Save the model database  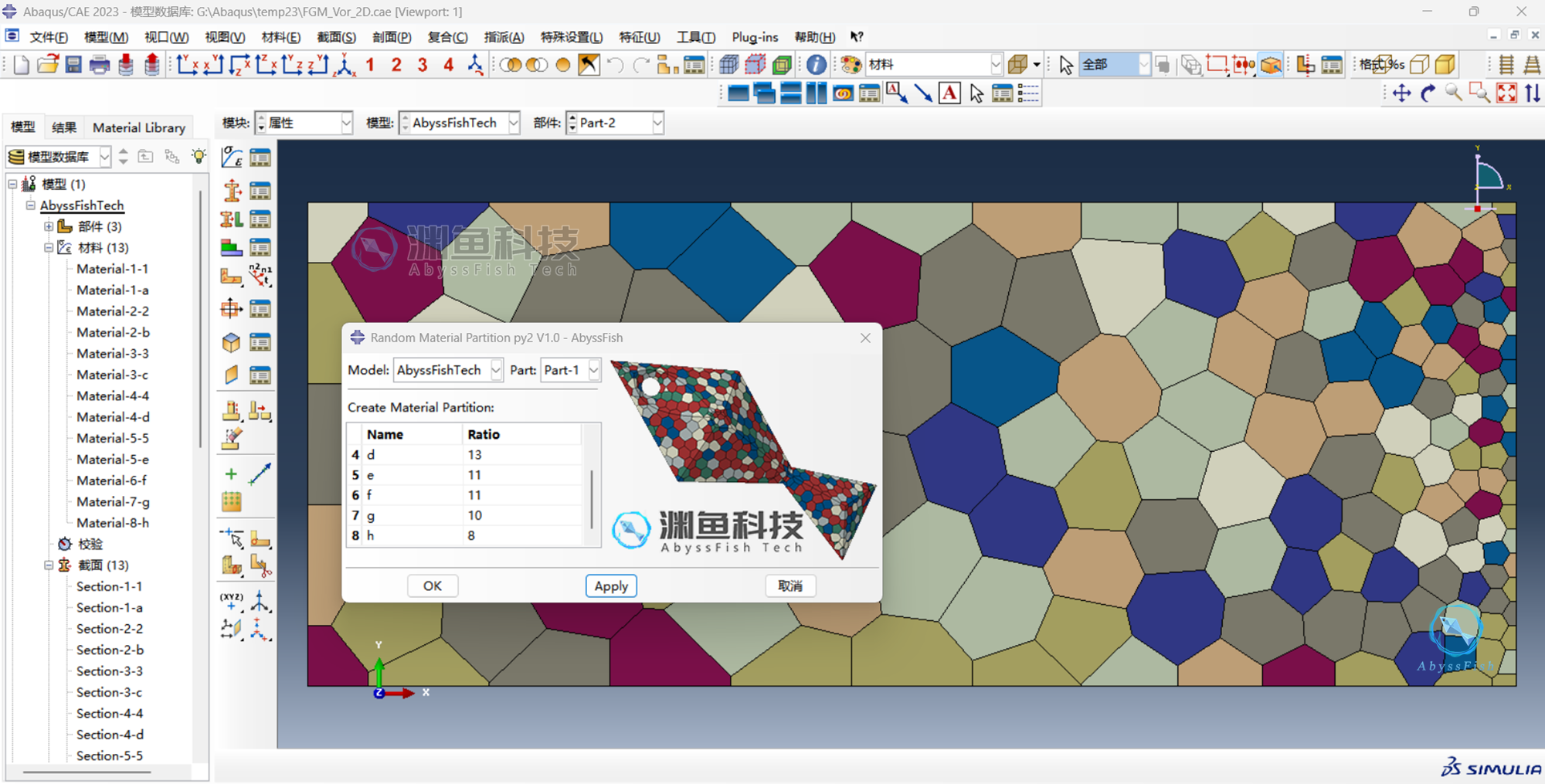tap(73, 65)
